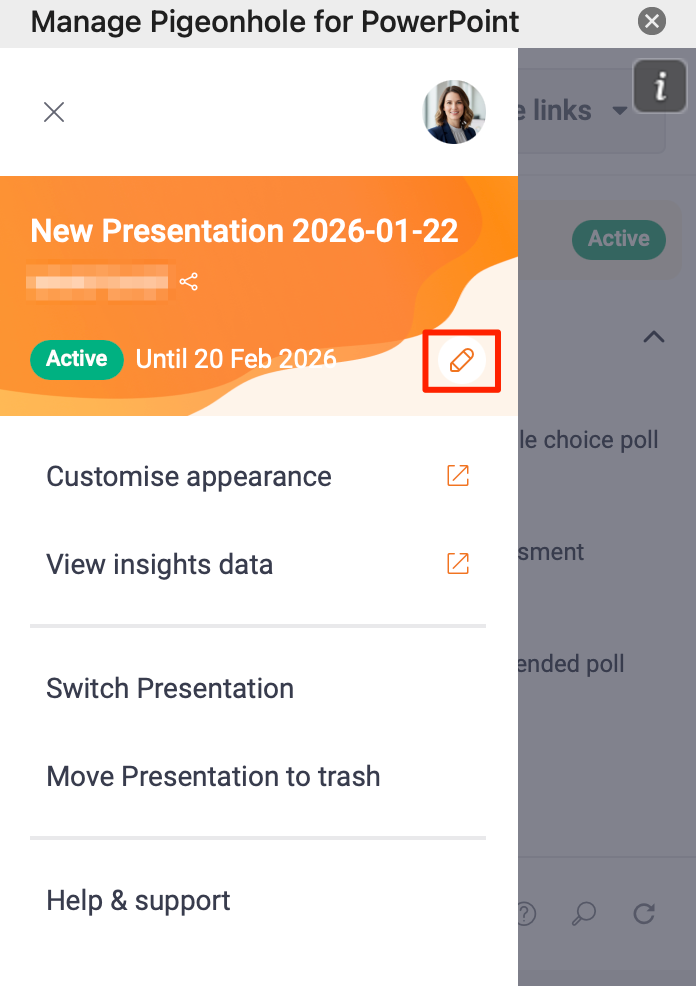Screen dimensions: 696x986
Task: Open the info "i" icon
Action: coord(659,88)
